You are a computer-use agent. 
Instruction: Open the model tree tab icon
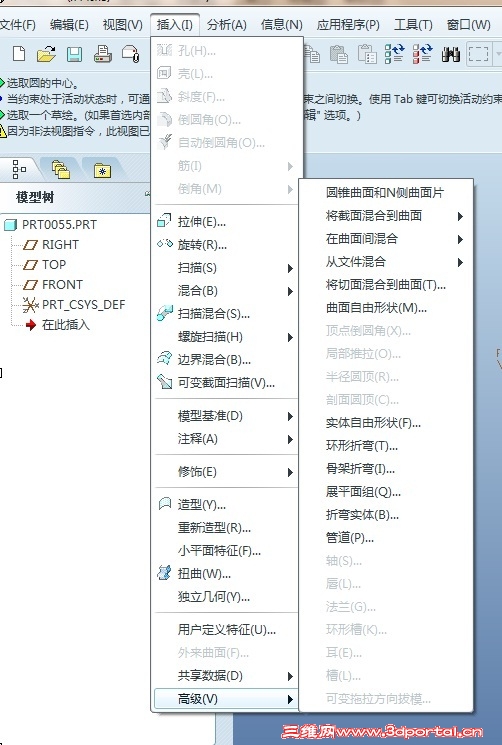coord(19,169)
